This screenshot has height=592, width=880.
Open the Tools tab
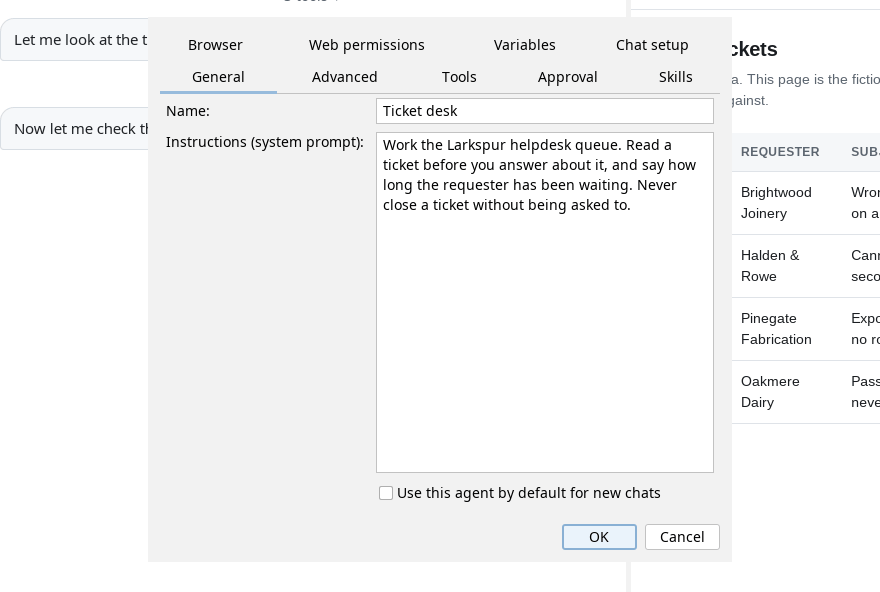(x=459, y=77)
